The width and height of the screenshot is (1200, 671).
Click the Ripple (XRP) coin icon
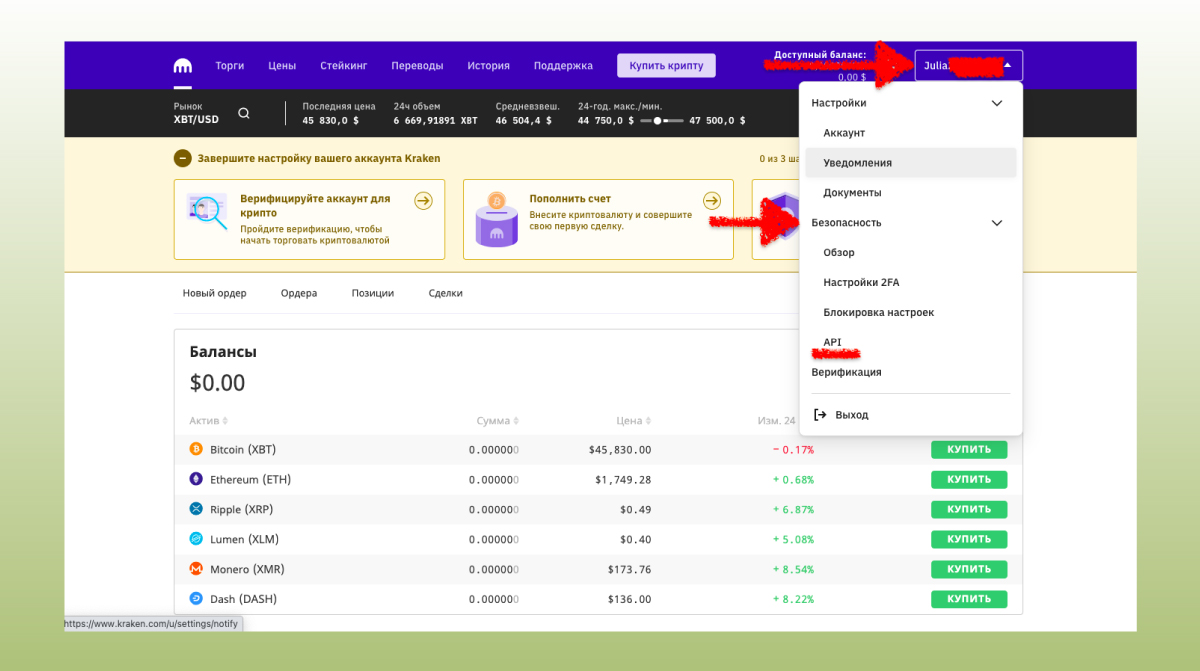196,509
